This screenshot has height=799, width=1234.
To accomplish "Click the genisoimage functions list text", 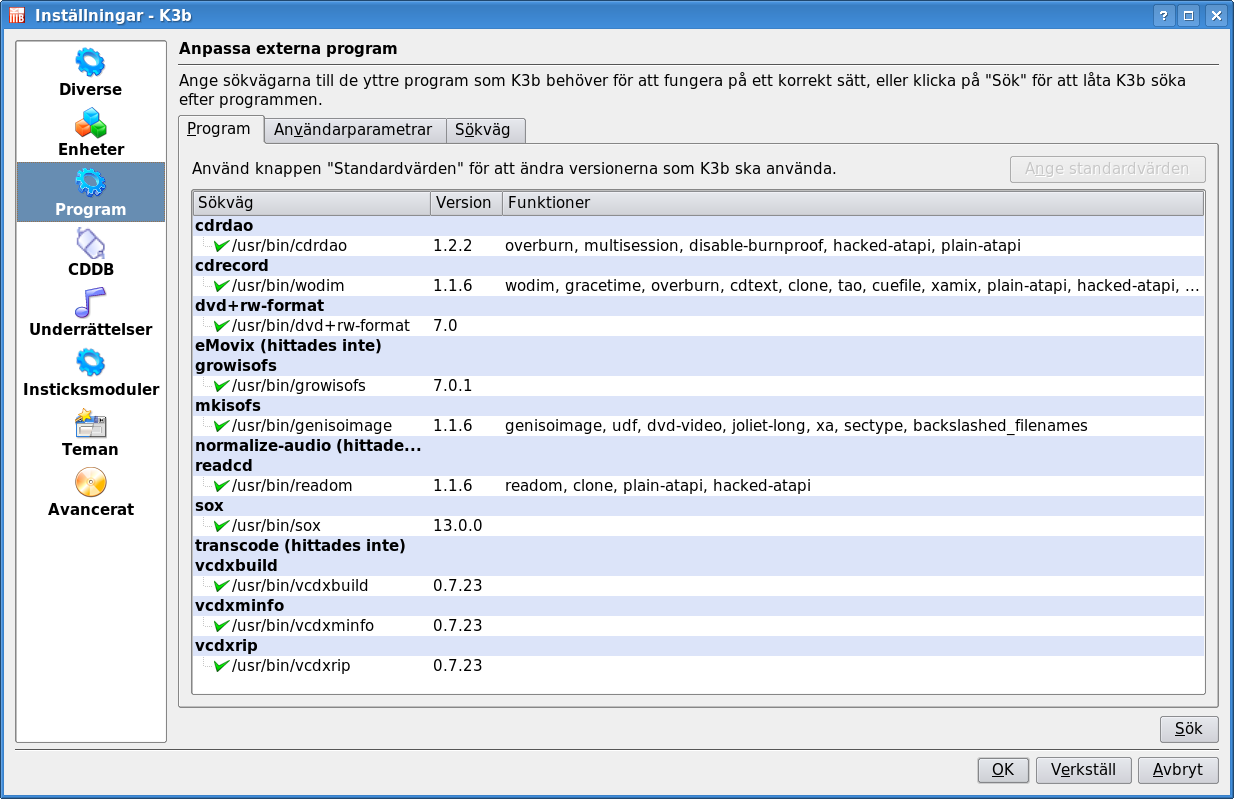I will [796, 425].
